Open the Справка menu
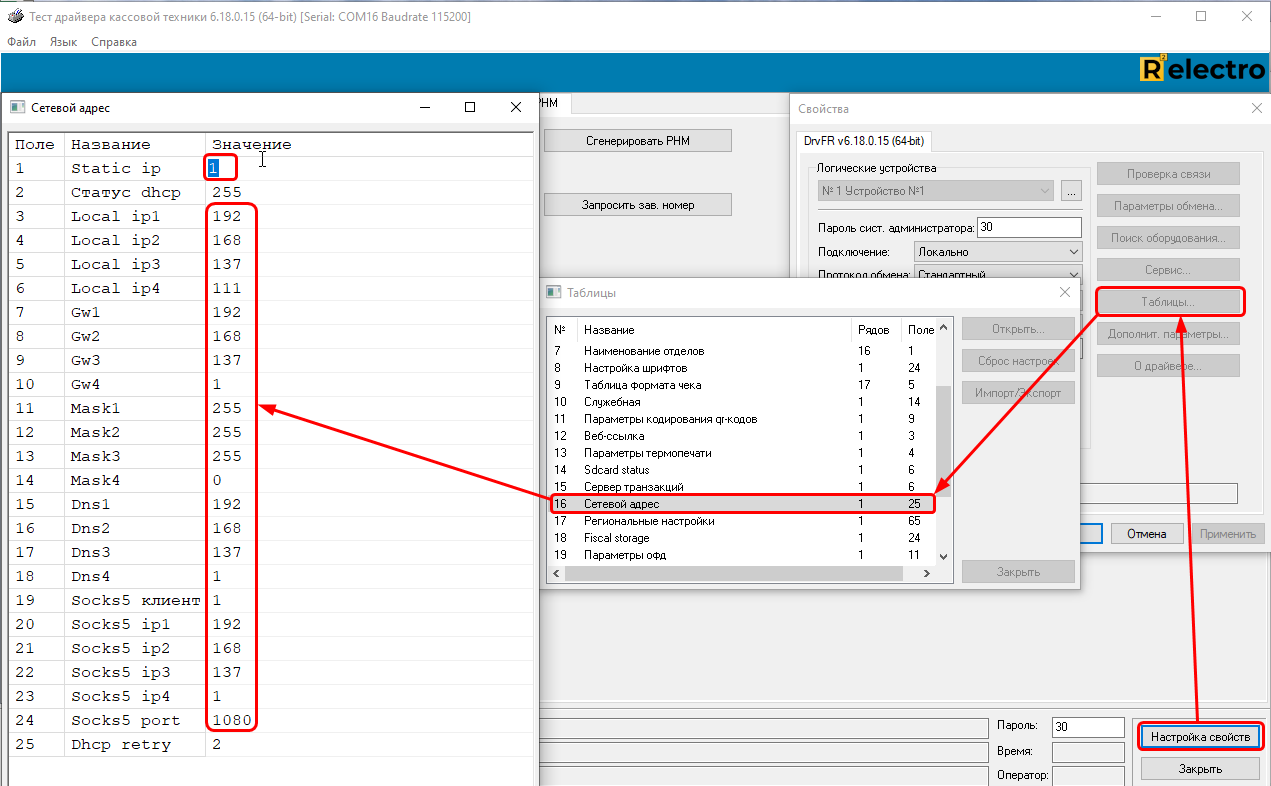The width and height of the screenshot is (1271, 786). pyautogui.click(x=114, y=42)
